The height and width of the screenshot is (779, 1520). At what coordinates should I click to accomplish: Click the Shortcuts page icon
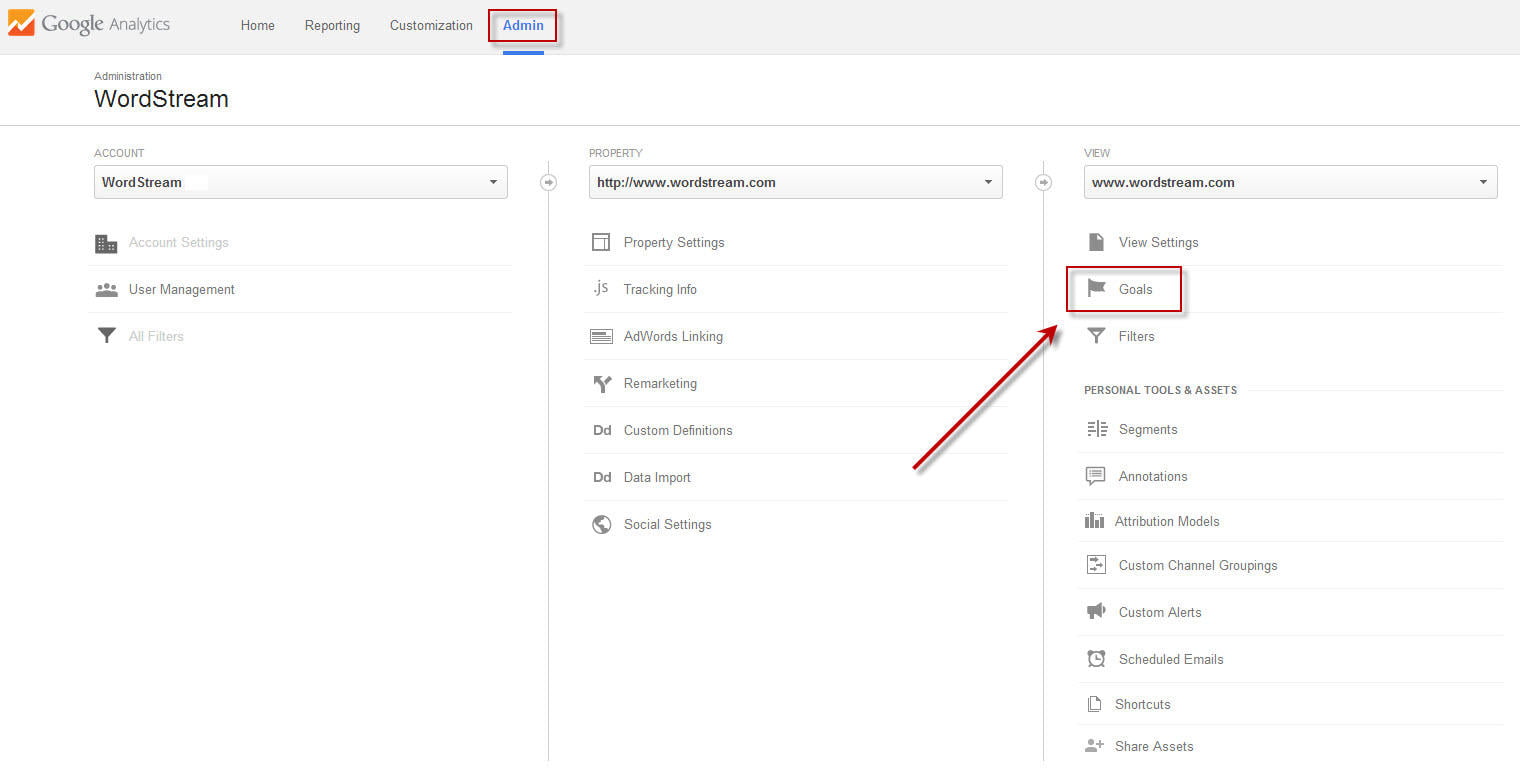tap(1094, 705)
